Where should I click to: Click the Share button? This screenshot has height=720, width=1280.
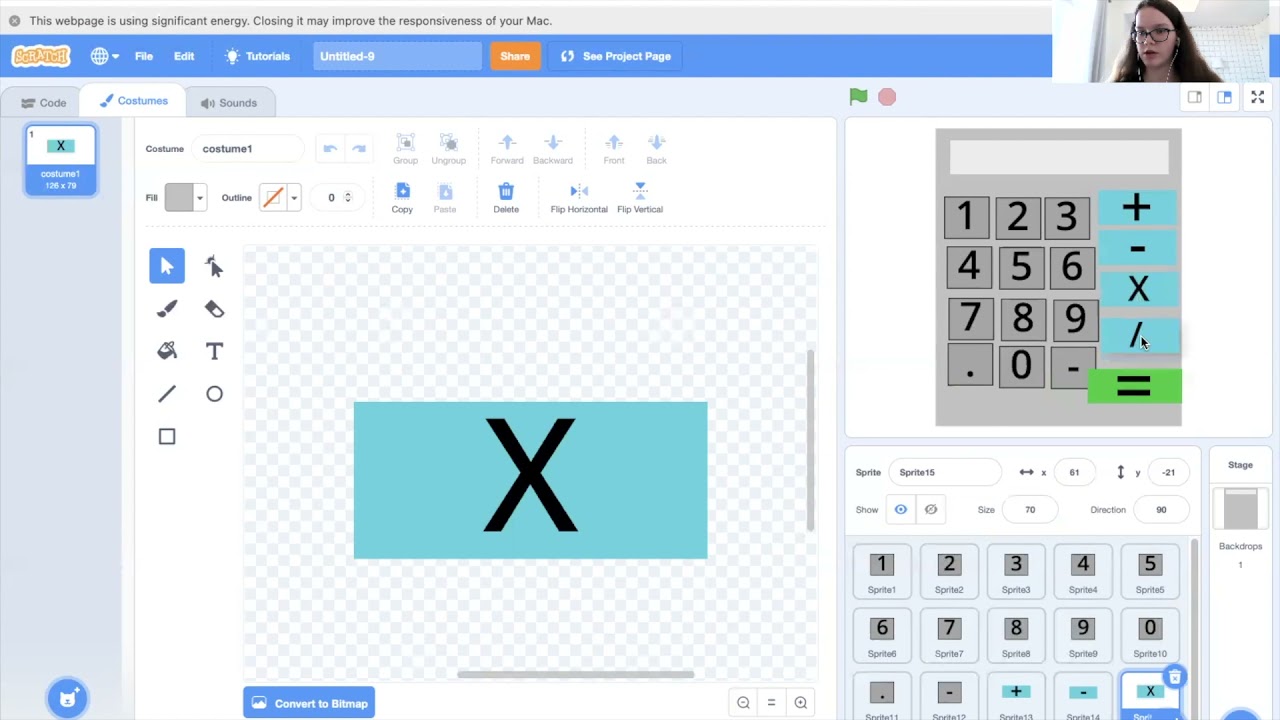[515, 56]
